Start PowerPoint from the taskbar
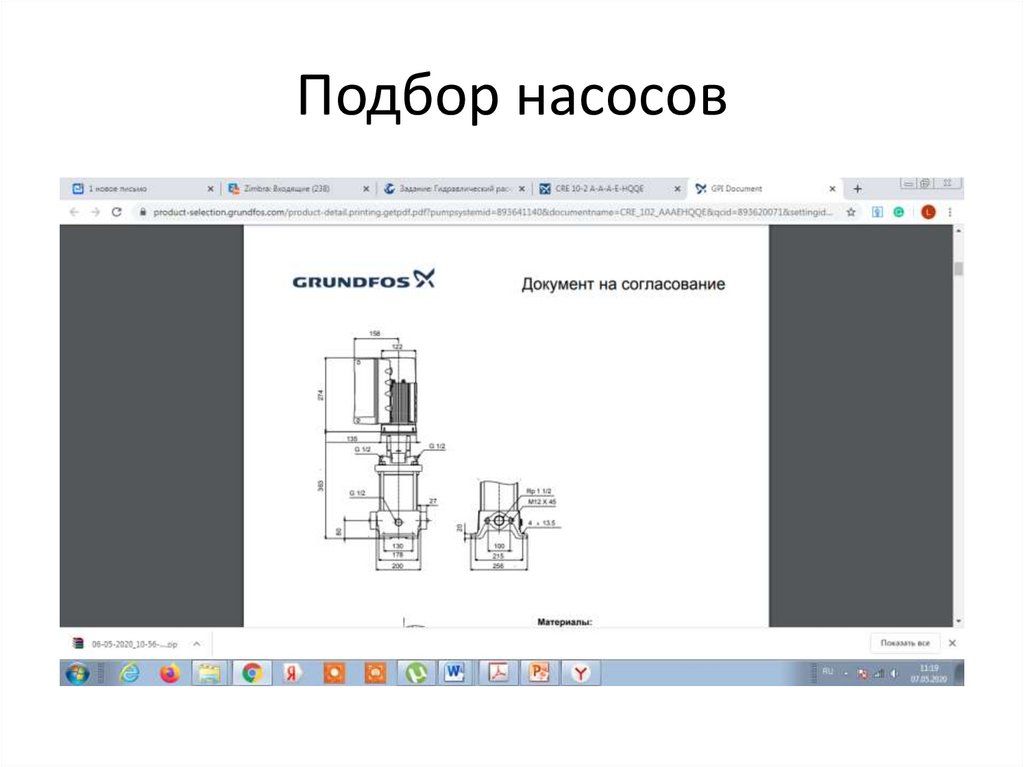Screen dimensions: 1024x767 pos(538,673)
